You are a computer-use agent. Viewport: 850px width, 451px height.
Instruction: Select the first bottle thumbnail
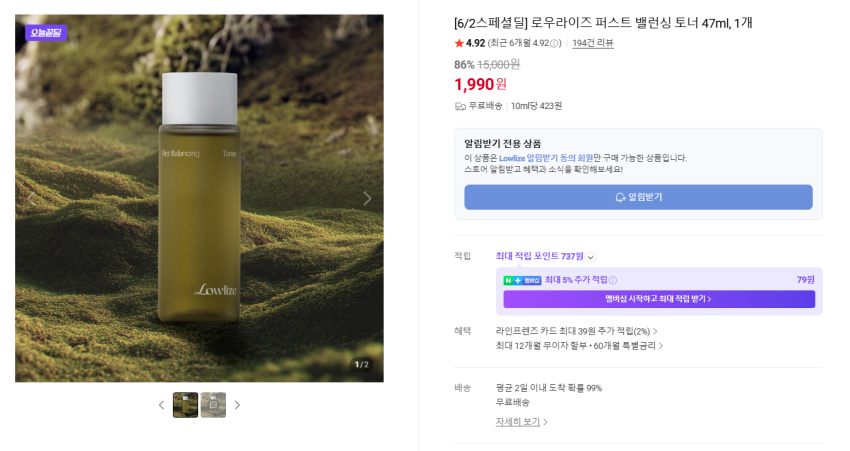pyautogui.click(x=185, y=405)
